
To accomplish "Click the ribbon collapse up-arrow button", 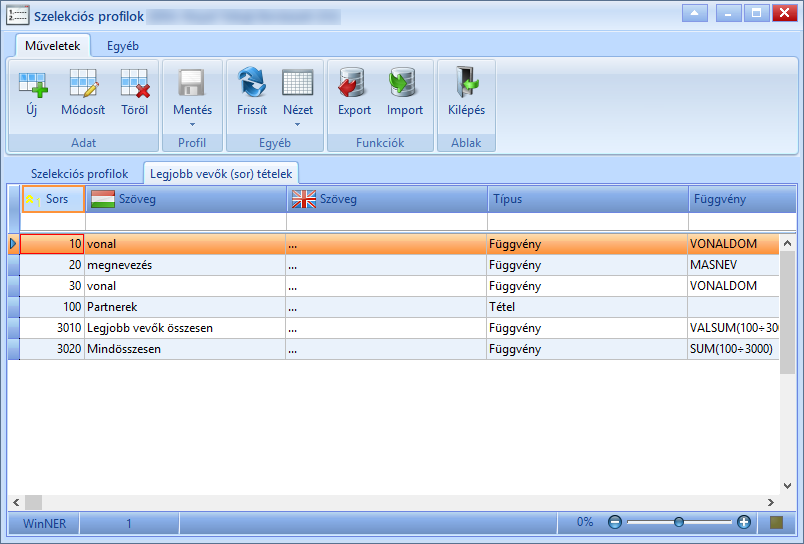I will [695, 13].
